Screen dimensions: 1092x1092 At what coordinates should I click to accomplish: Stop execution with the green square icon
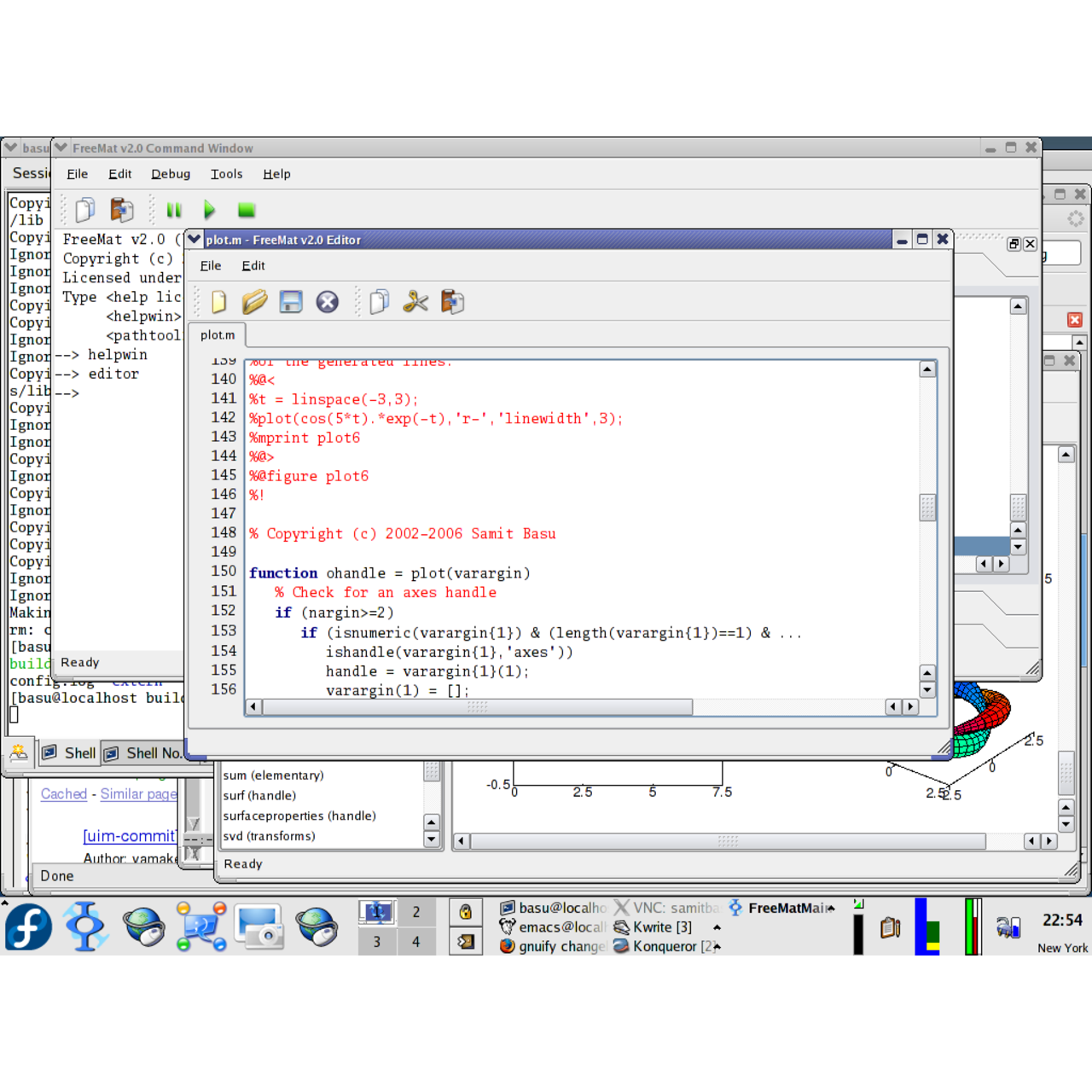[247, 210]
